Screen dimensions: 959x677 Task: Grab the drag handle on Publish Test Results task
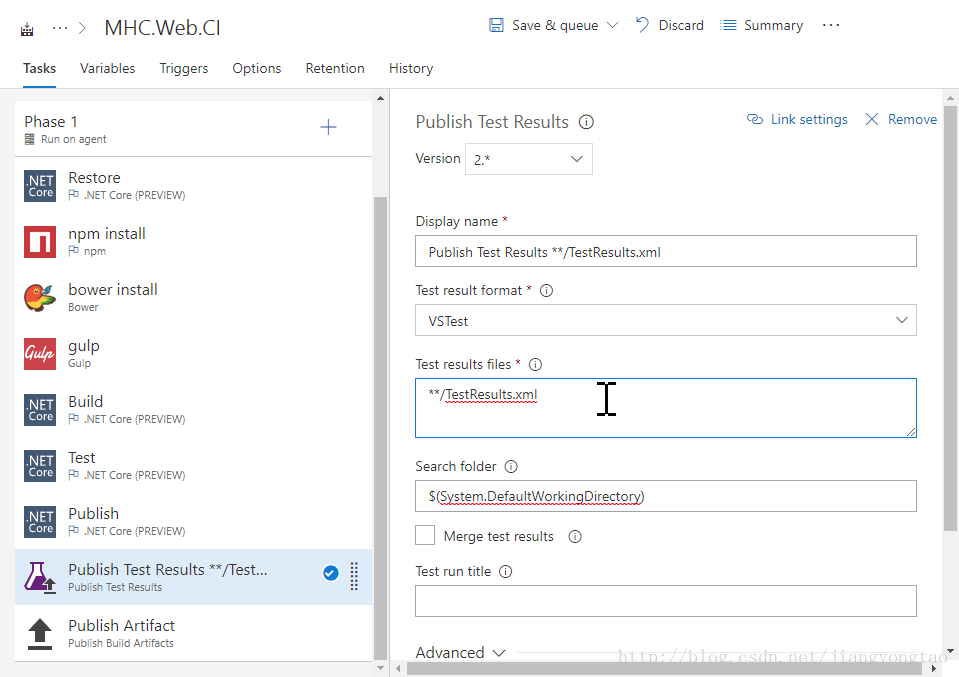[354, 576]
